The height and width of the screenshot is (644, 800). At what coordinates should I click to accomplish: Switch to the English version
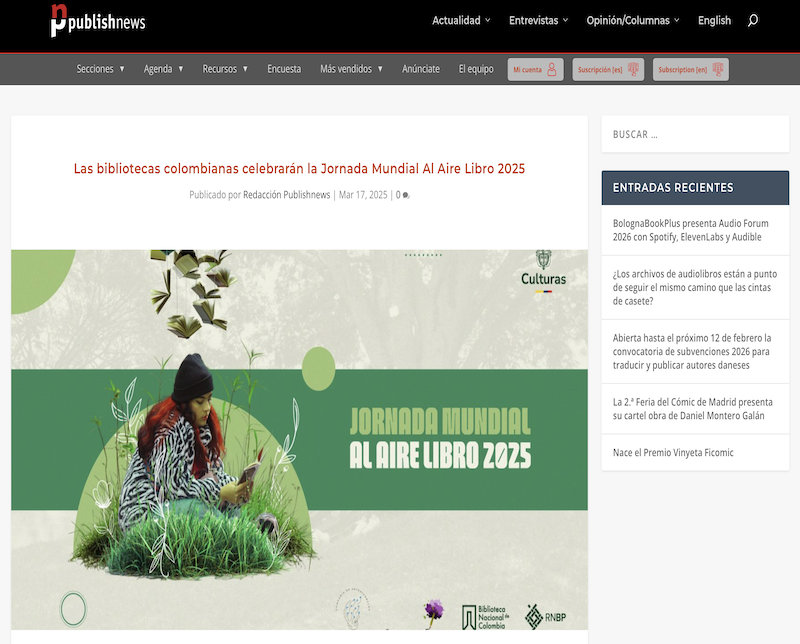(x=714, y=20)
